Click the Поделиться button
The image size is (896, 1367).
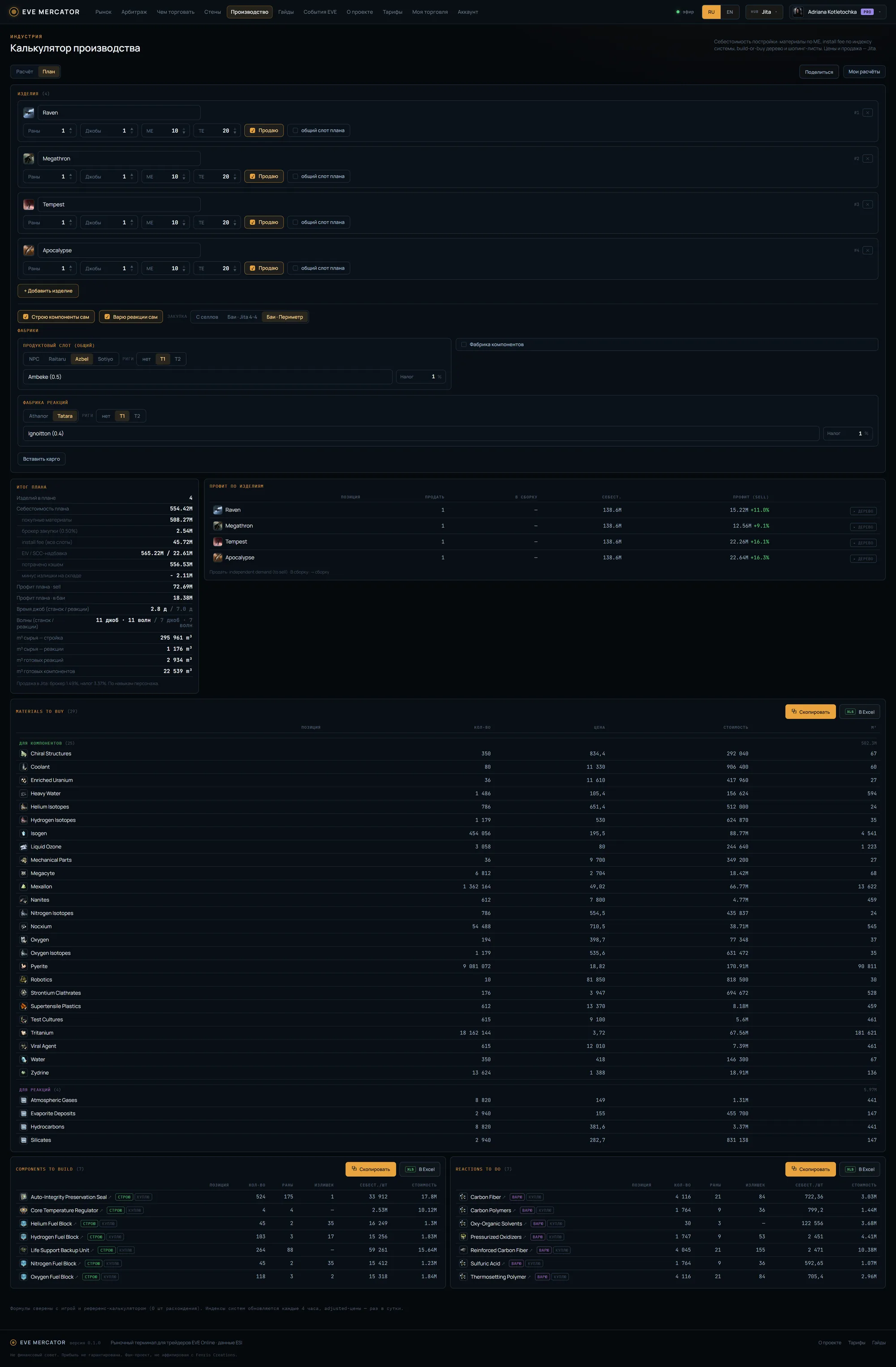click(x=819, y=72)
